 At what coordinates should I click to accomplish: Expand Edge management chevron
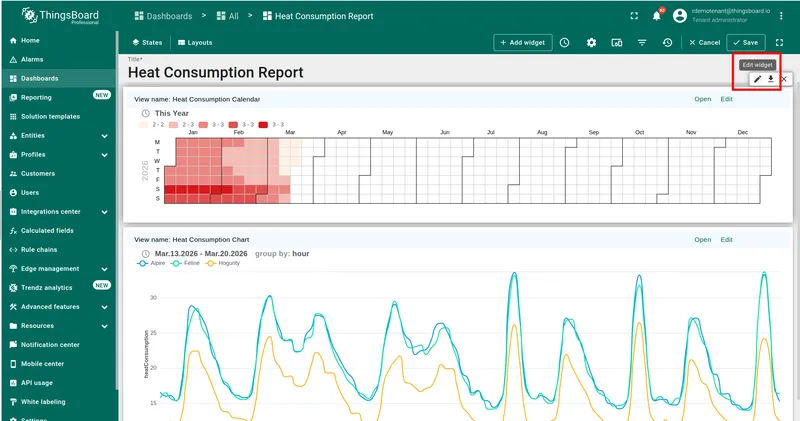[105, 269]
